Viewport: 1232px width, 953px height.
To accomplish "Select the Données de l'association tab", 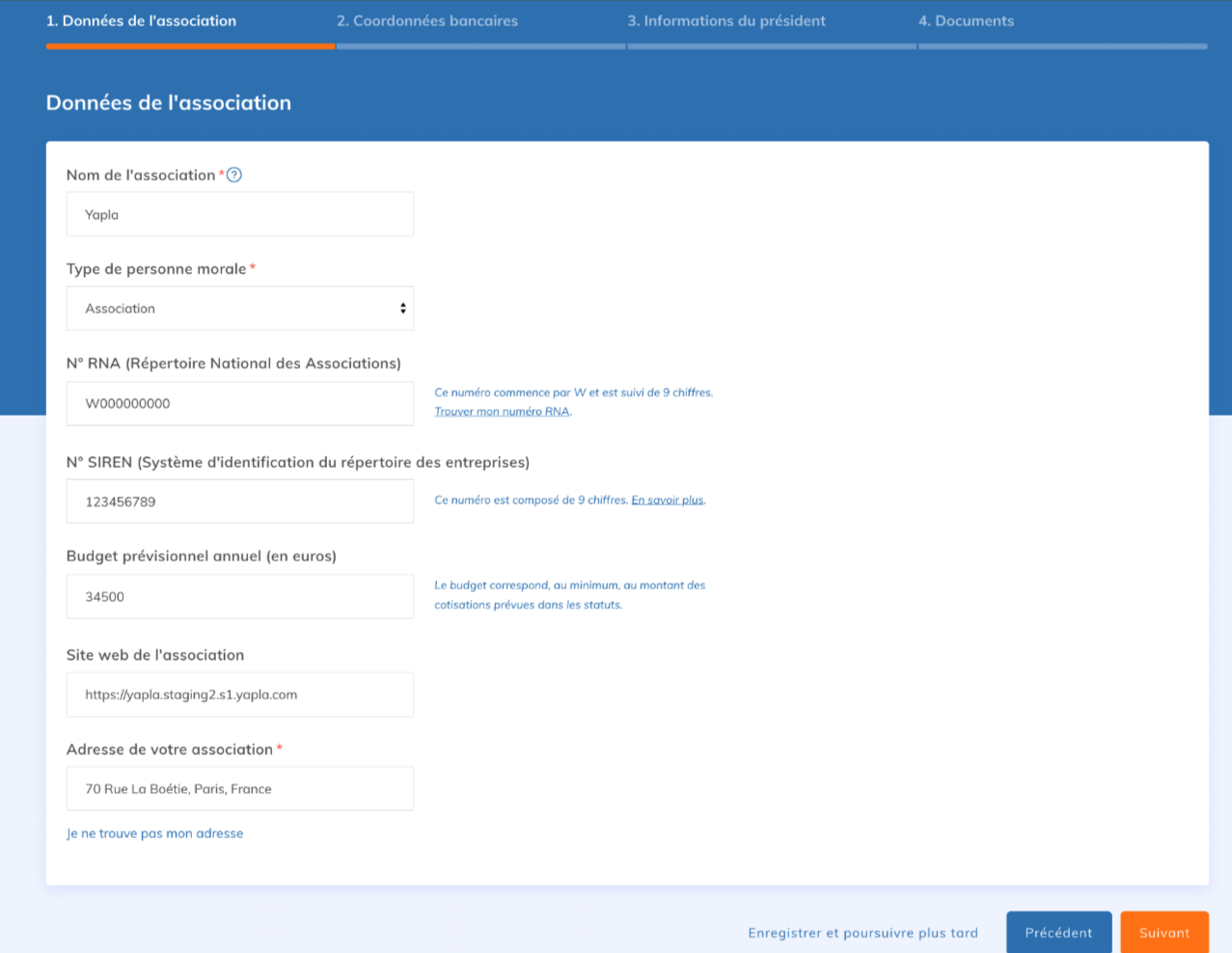I will pyautogui.click(x=141, y=21).
